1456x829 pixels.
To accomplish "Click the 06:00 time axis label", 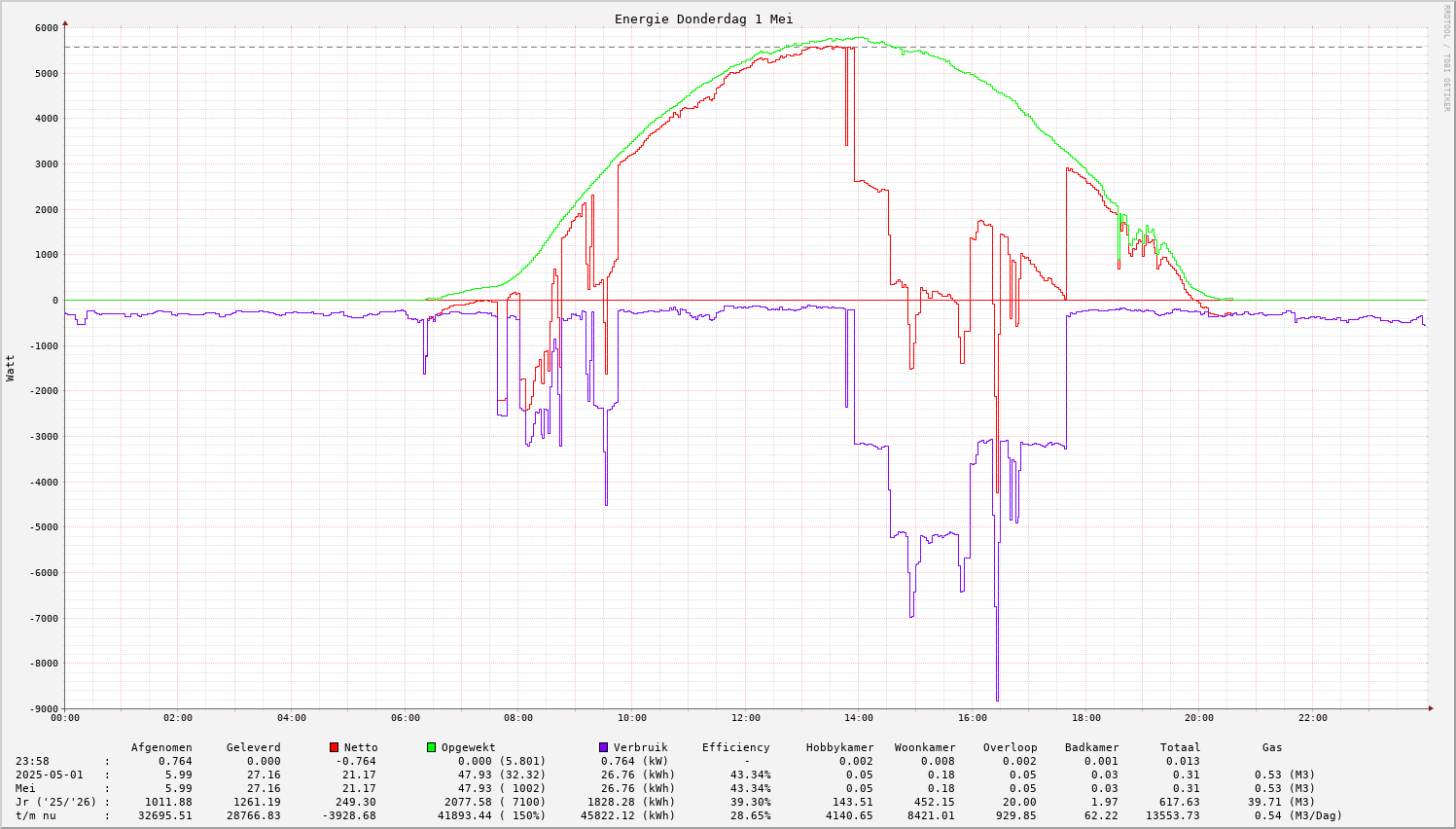I will pos(405,718).
